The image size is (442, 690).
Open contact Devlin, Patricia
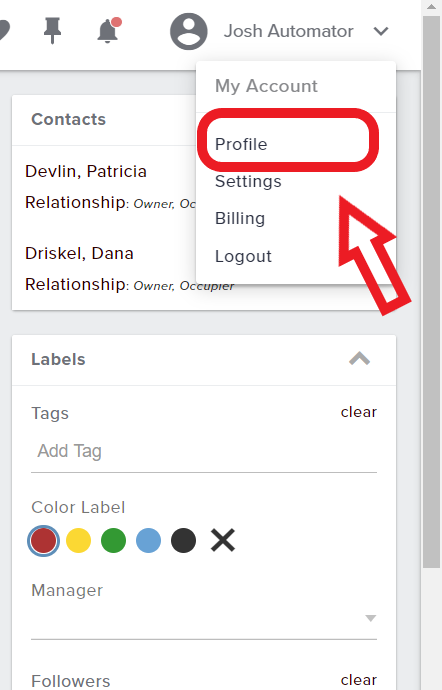[86, 171]
